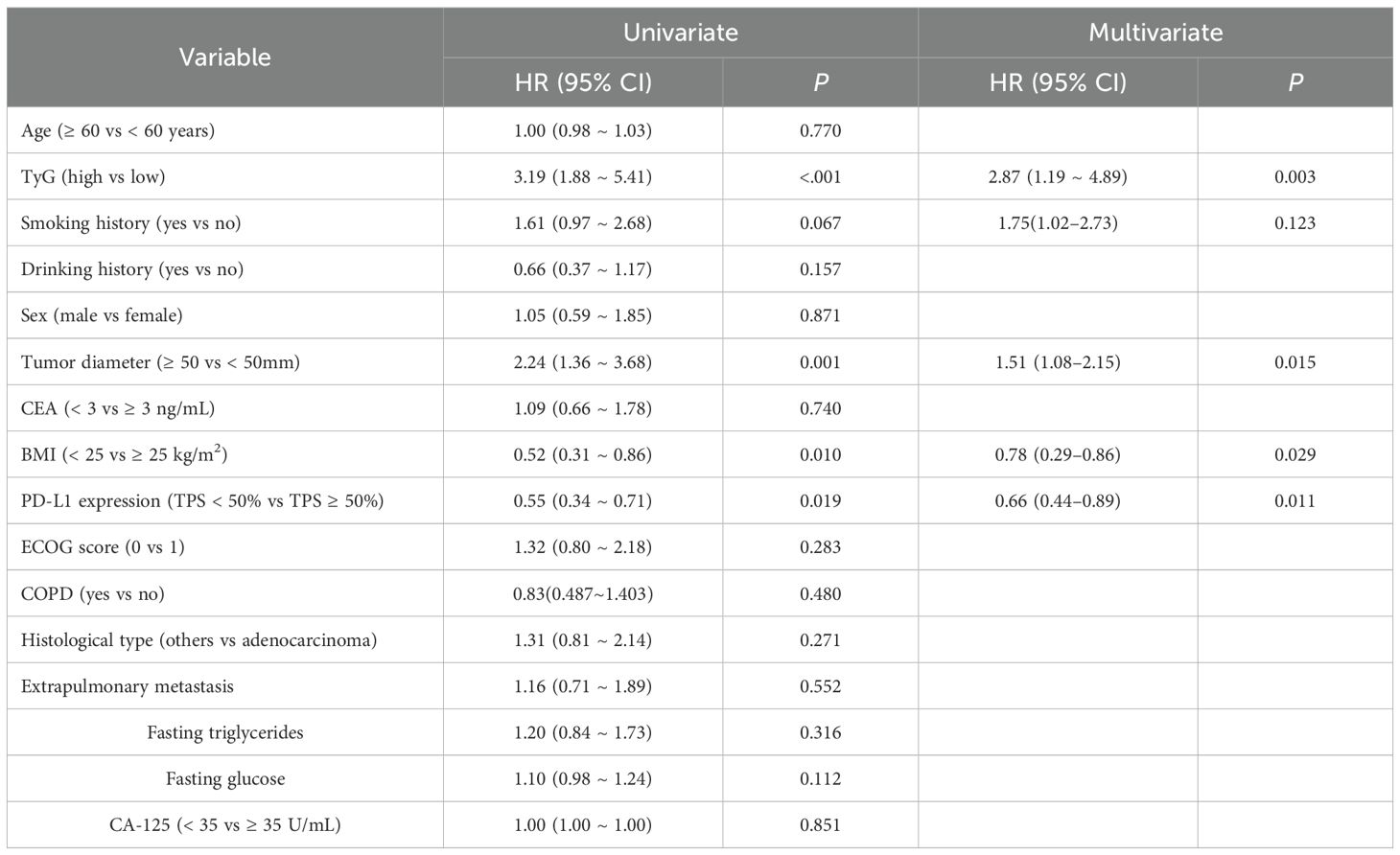Click the TyG (high vs low) row label

click(x=93, y=176)
